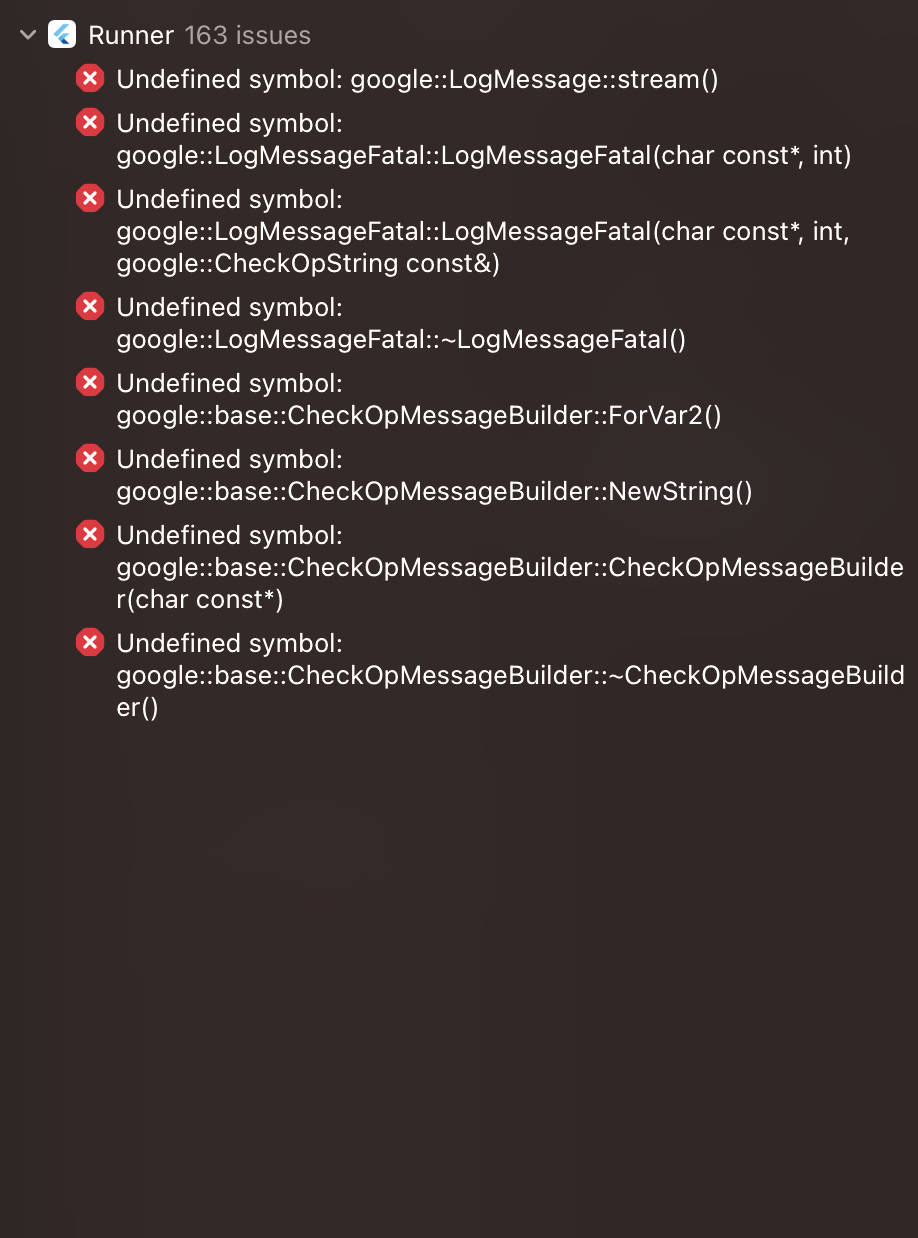Click the 163 issues count text
This screenshot has width=918, height=1238.
point(246,34)
